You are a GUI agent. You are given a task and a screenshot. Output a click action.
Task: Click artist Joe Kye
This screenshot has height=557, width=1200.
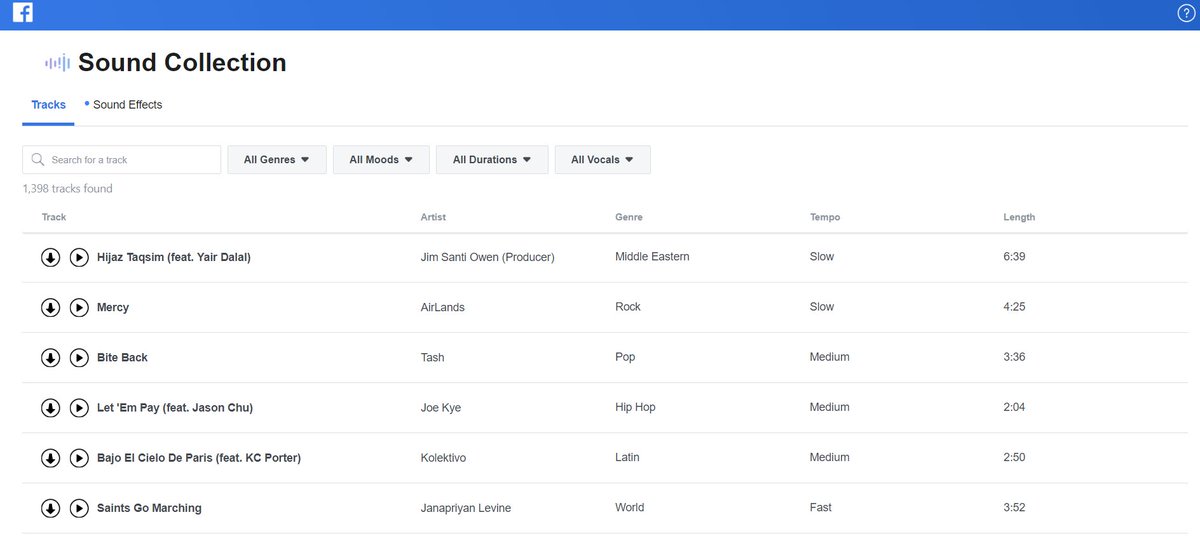(x=441, y=407)
